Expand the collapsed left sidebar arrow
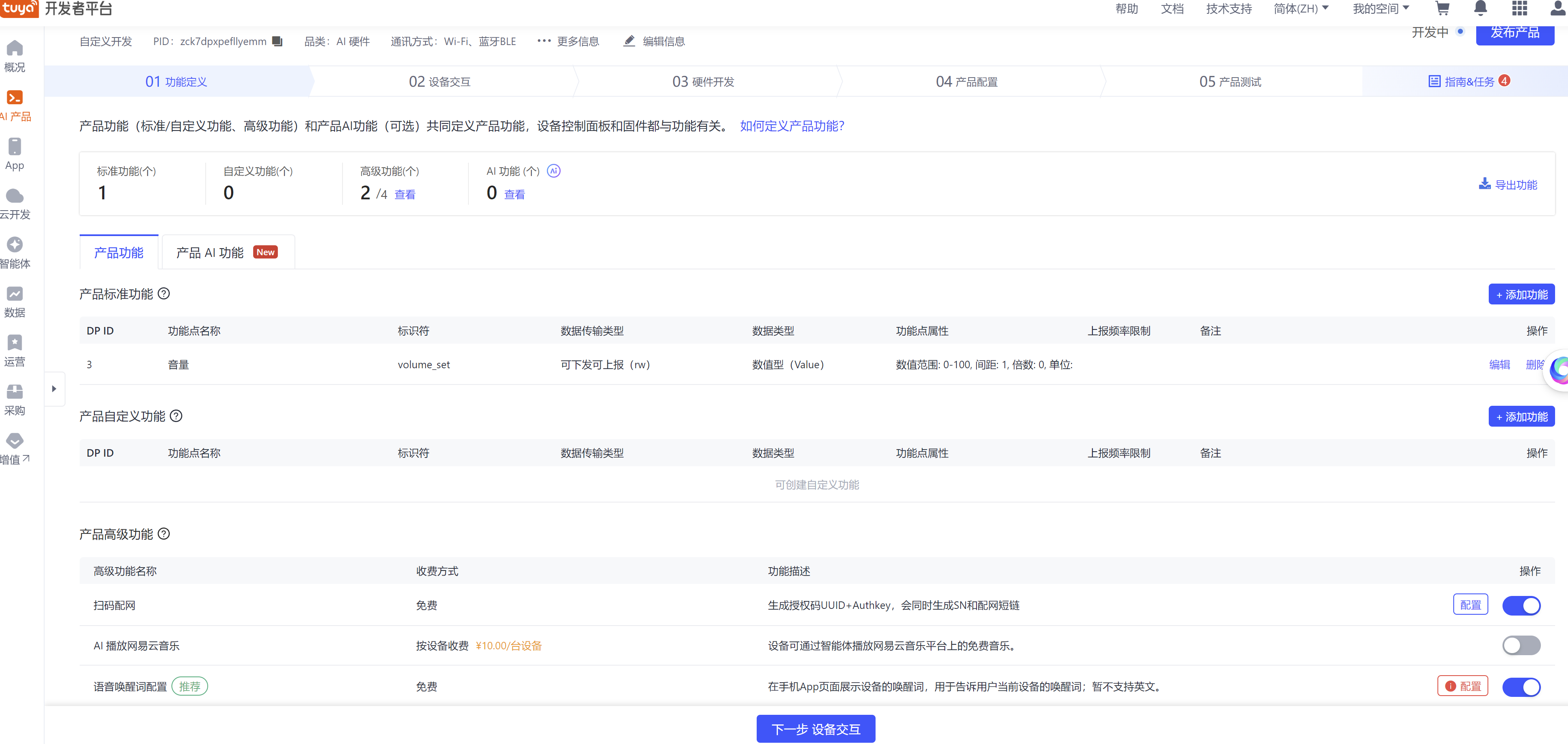 click(x=54, y=389)
